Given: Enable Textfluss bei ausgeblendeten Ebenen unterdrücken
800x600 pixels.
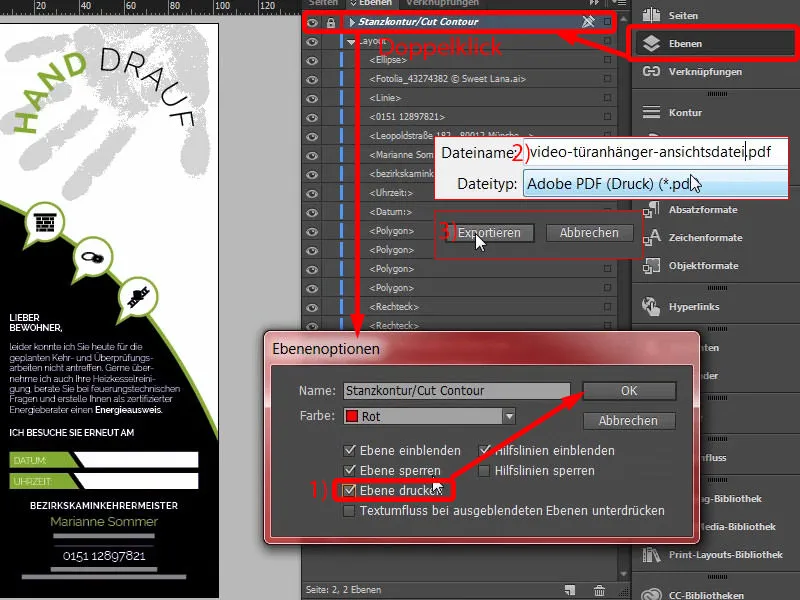Looking at the screenshot, I should [349, 511].
